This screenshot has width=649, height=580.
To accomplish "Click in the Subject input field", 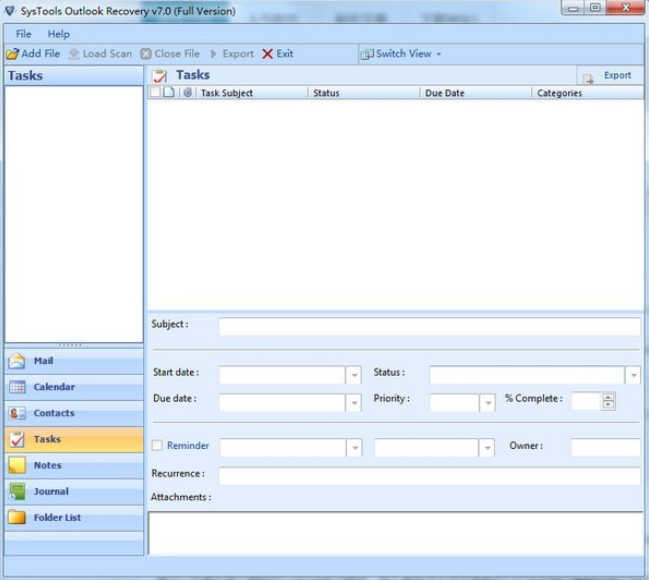I will (429, 327).
